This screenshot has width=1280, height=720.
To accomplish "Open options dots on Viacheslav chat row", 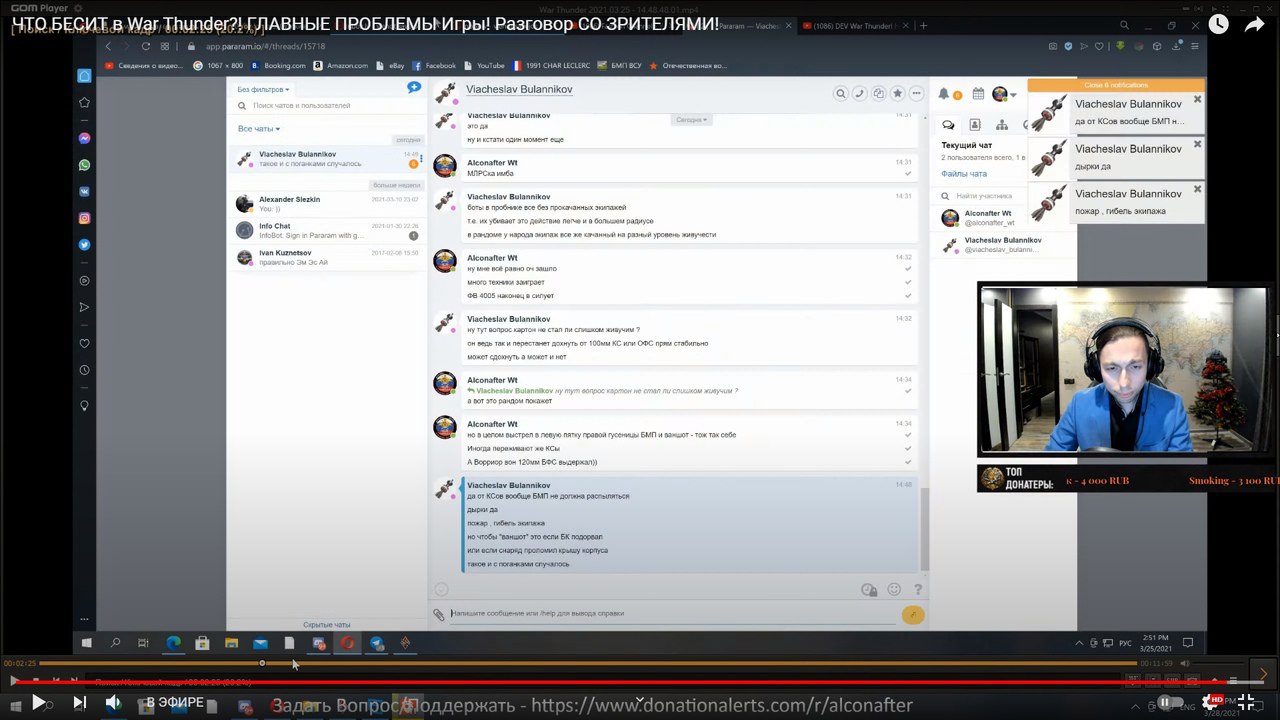I will pos(421,158).
